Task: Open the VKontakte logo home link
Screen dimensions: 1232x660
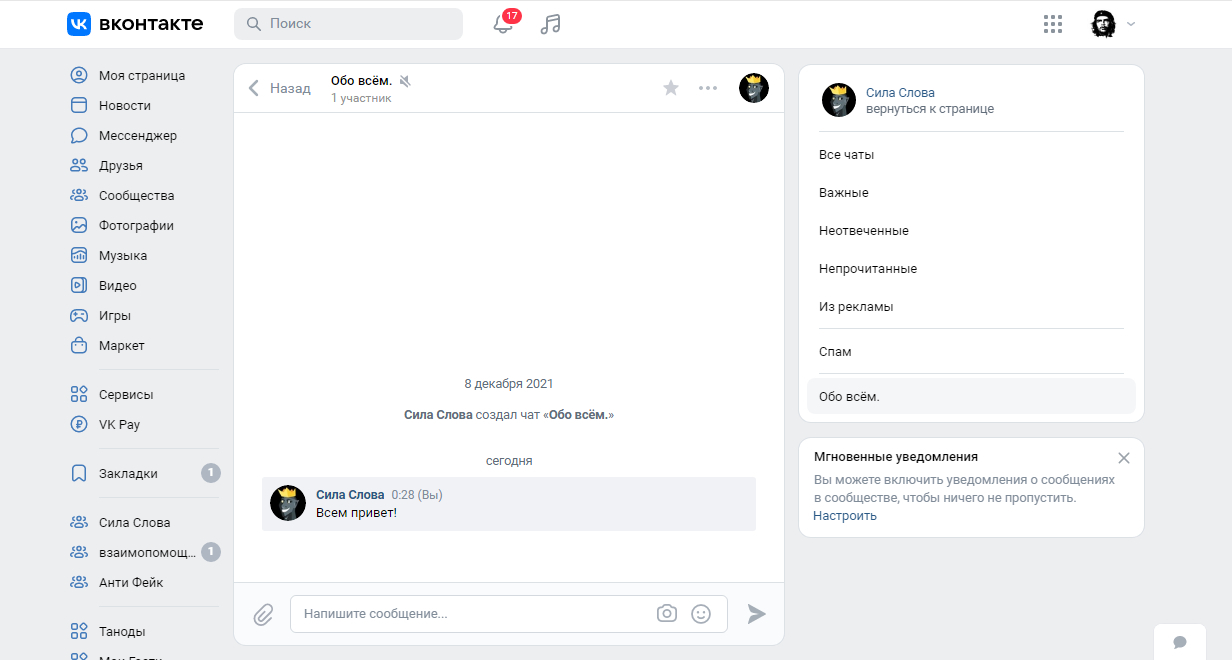Action: pyautogui.click(x=135, y=24)
